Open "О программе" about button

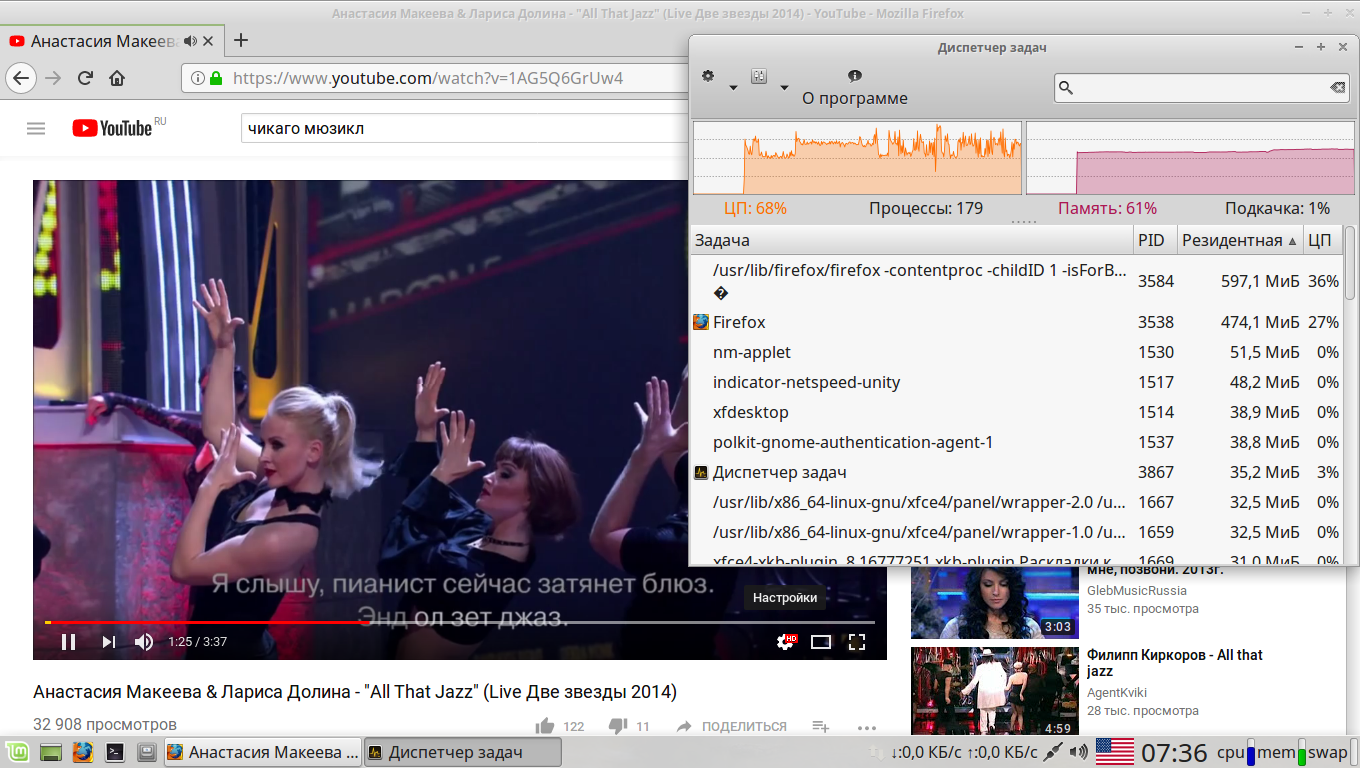(855, 88)
